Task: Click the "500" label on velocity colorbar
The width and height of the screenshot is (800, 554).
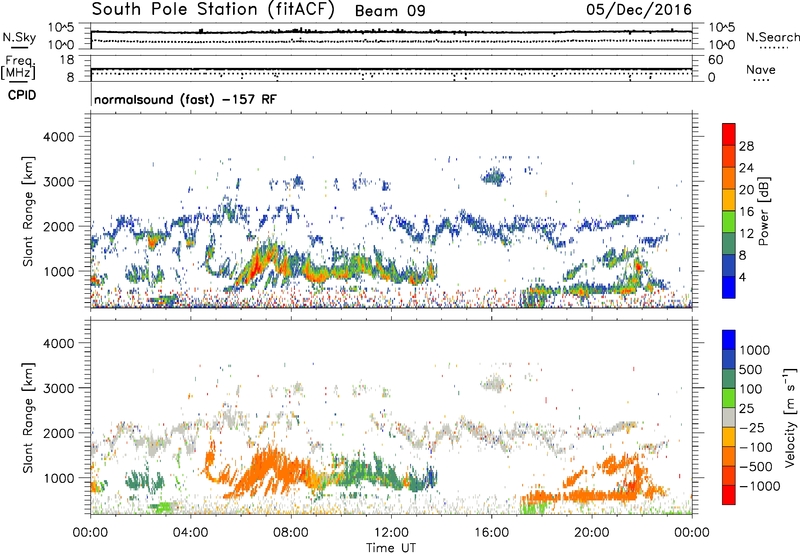Action: tap(751, 369)
